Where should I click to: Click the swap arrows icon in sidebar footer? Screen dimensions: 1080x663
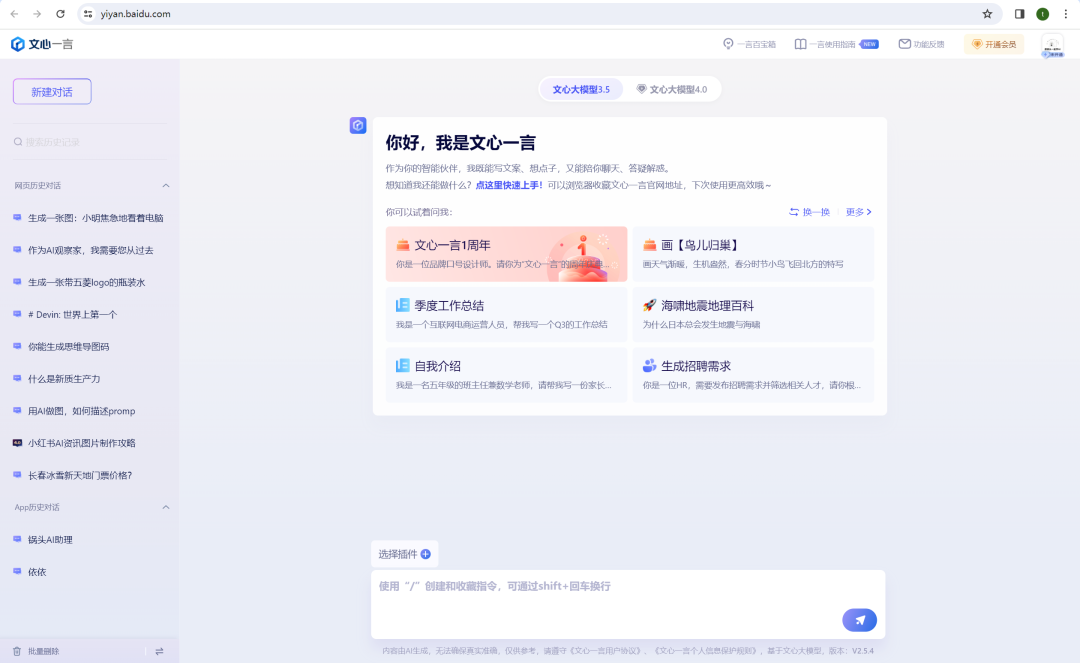159,651
